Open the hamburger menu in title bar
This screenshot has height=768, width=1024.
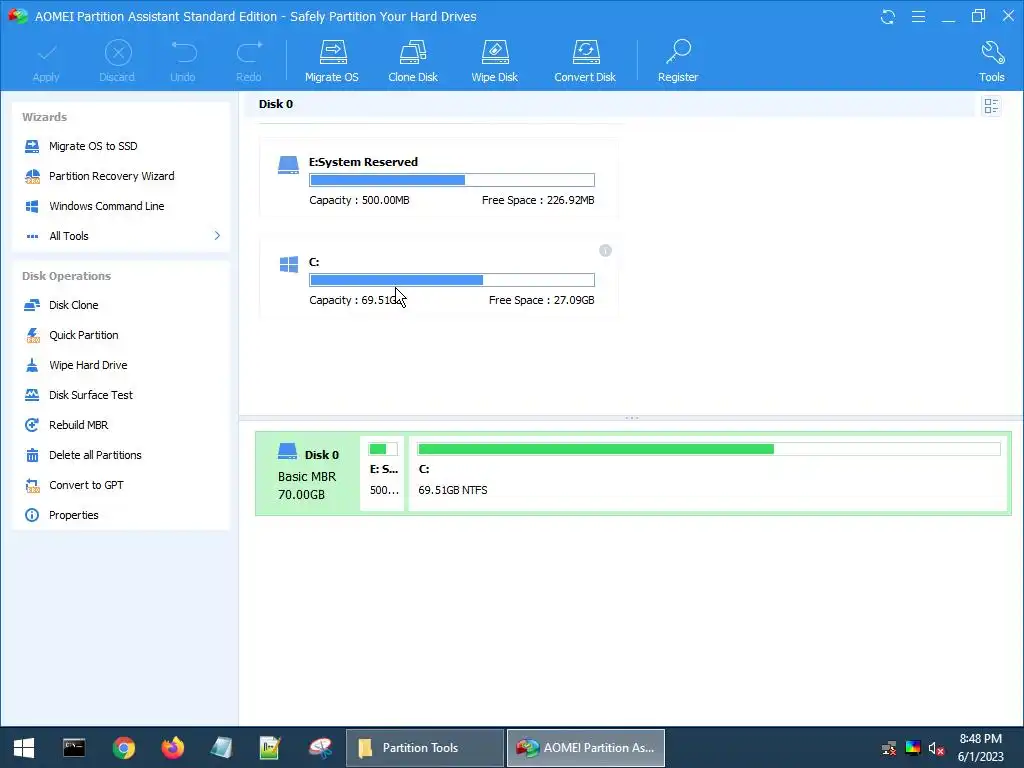coord(918,16)
